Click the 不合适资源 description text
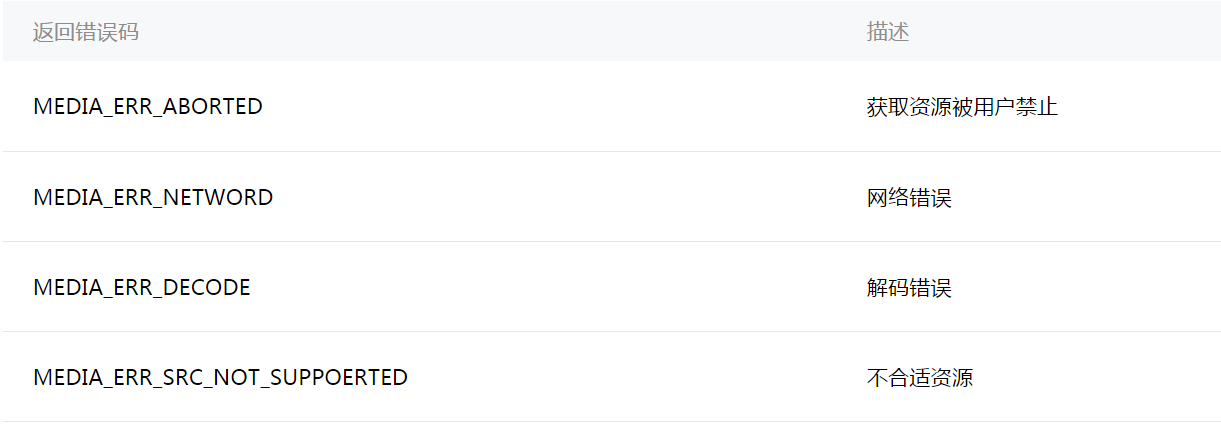 point(919,378)
